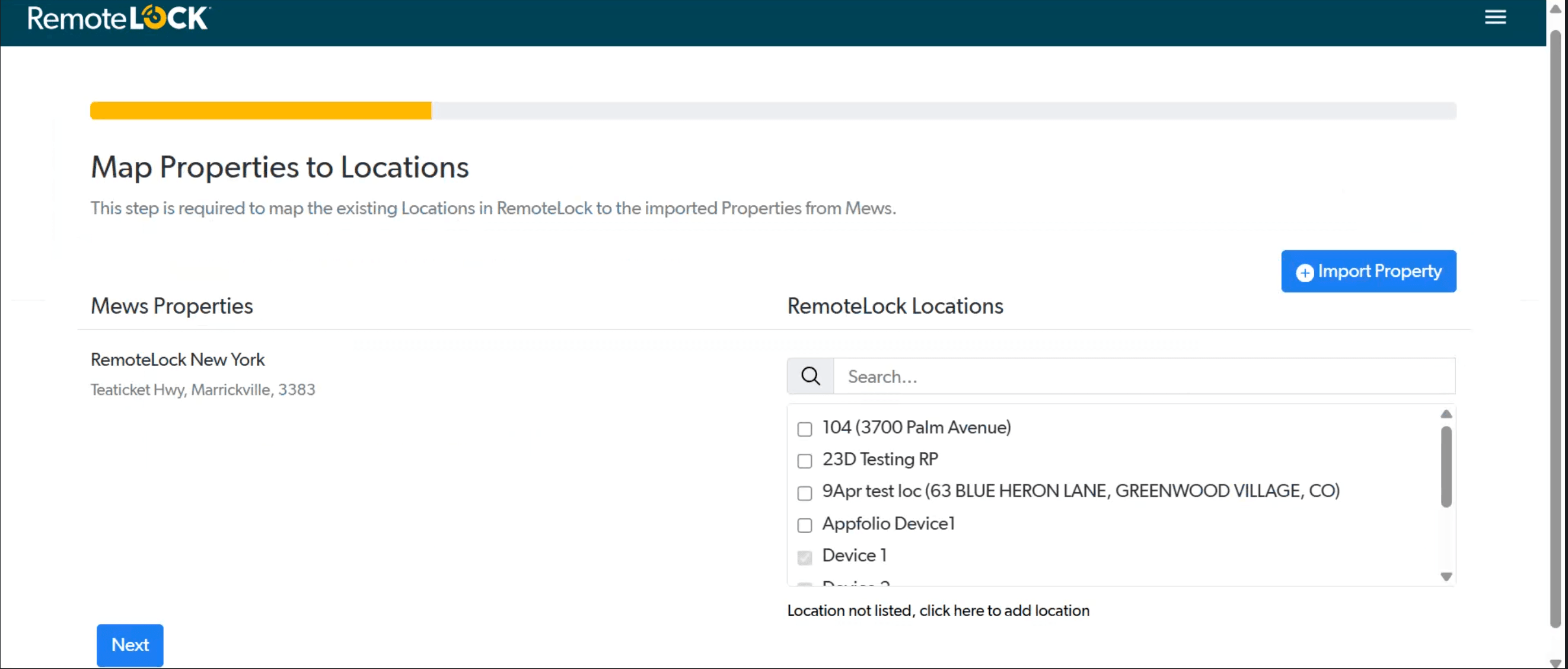Click the main page scrollbar thumb

[x=1555, y=329]
